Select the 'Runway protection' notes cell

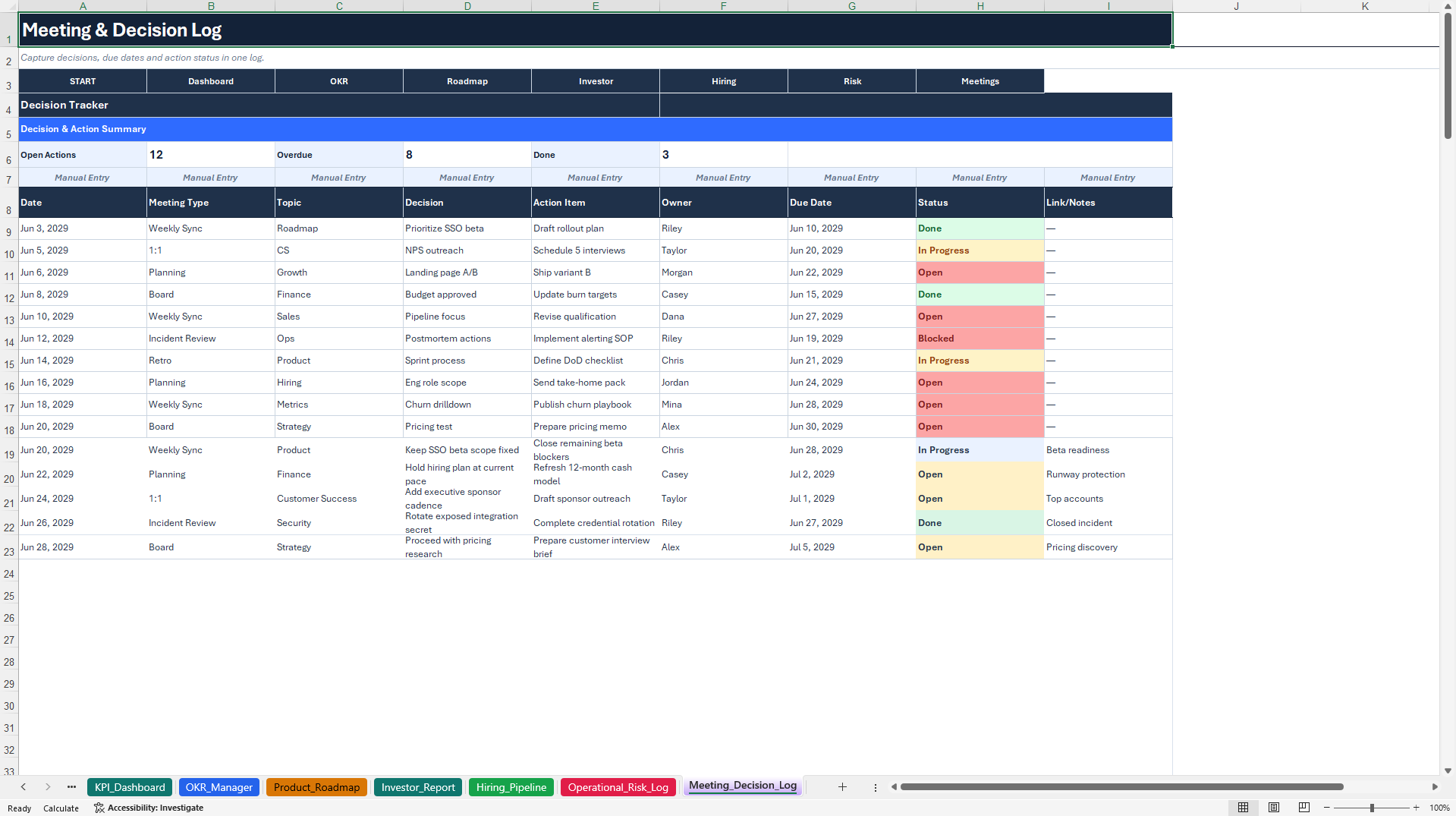pos(1108,474)
